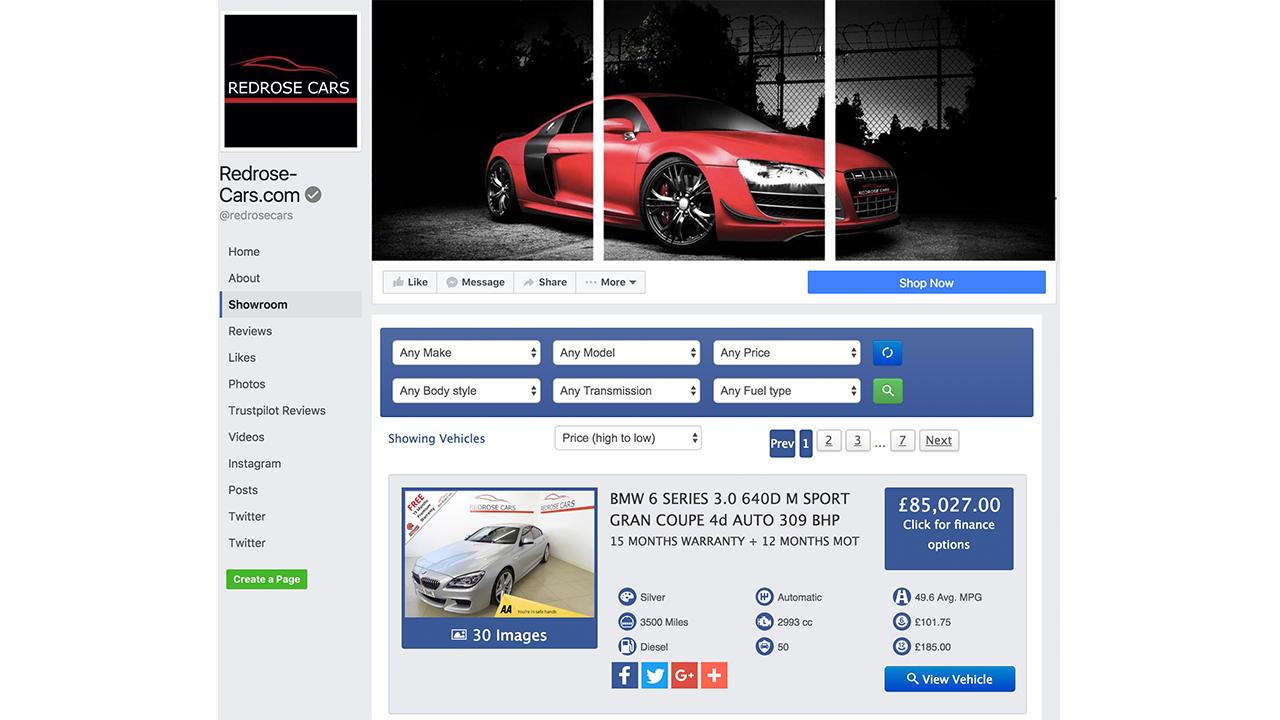
Task: Open the Any Price dropdown
Action: 787,353
